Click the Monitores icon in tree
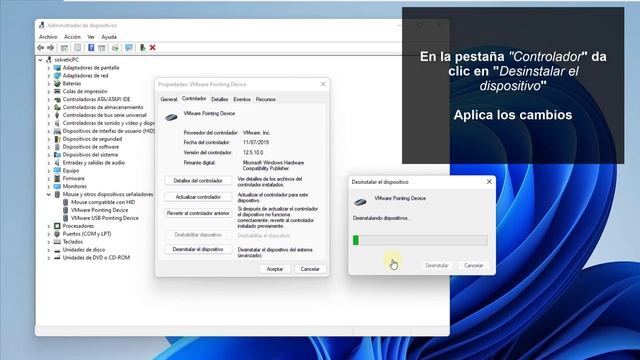 (57, 186)
